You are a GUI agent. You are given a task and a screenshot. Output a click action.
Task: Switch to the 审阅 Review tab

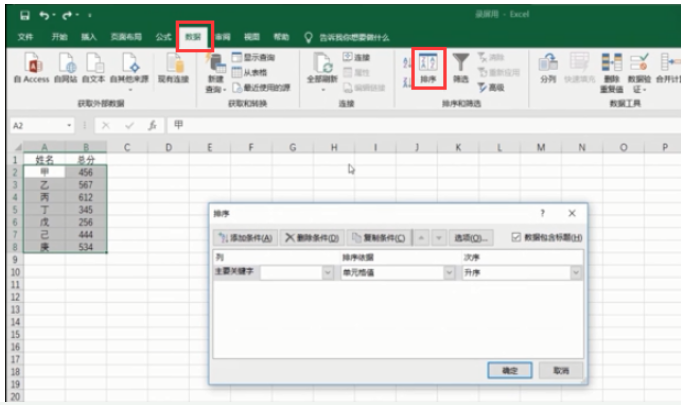pos(222,37)
